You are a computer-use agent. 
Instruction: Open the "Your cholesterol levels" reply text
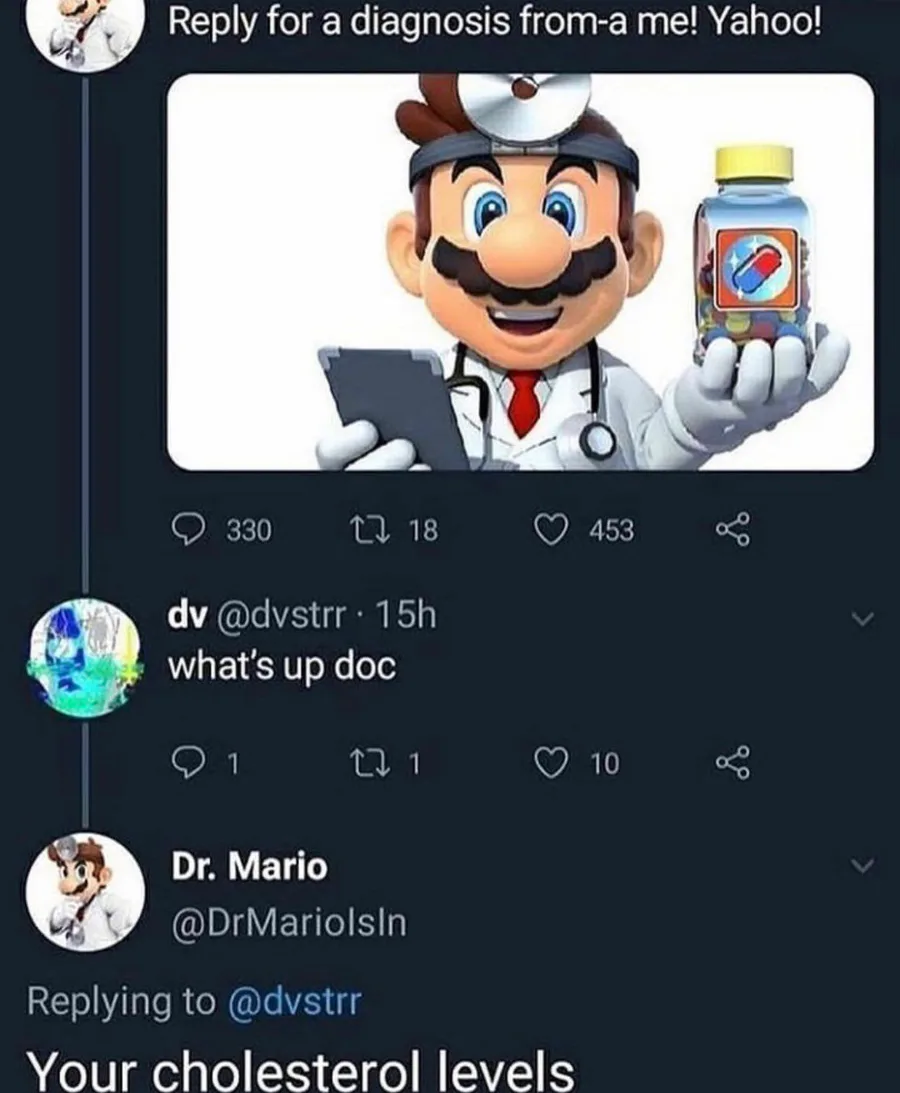300,1070
